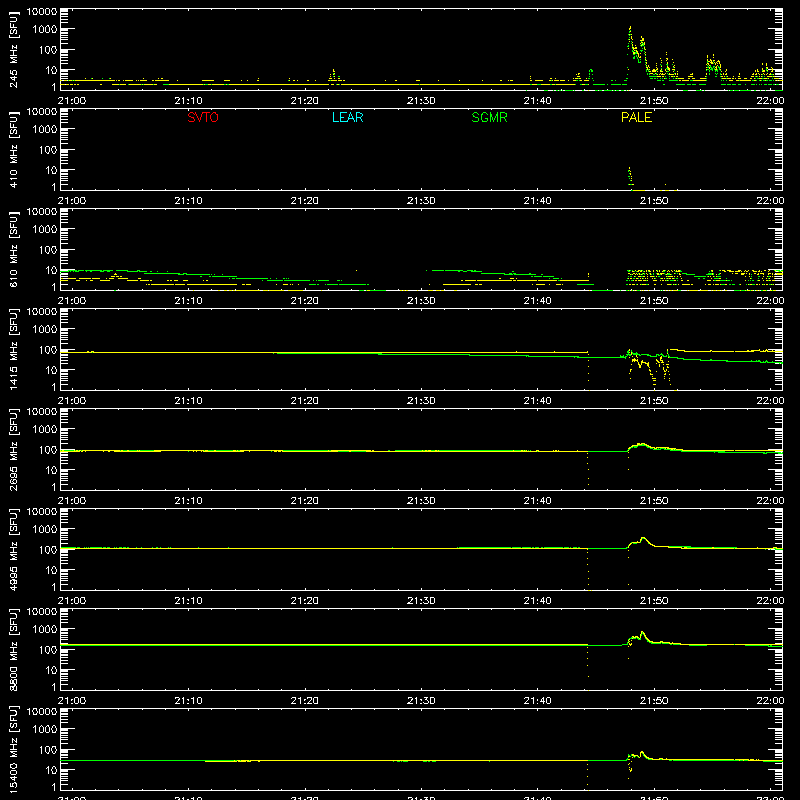
Task: Click the tallest burst peak in the 245 MHz plot
Action: [630, 28]
